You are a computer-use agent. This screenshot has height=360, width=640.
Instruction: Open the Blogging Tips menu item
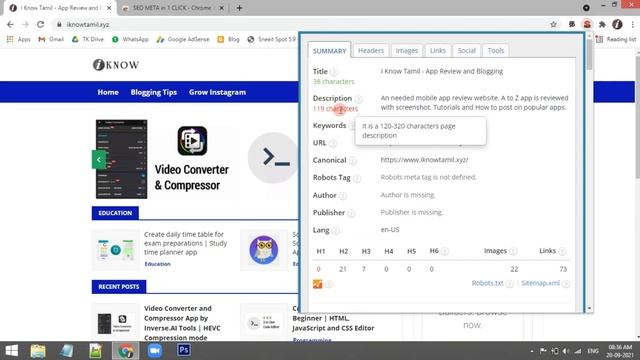[x=153, y=92]
